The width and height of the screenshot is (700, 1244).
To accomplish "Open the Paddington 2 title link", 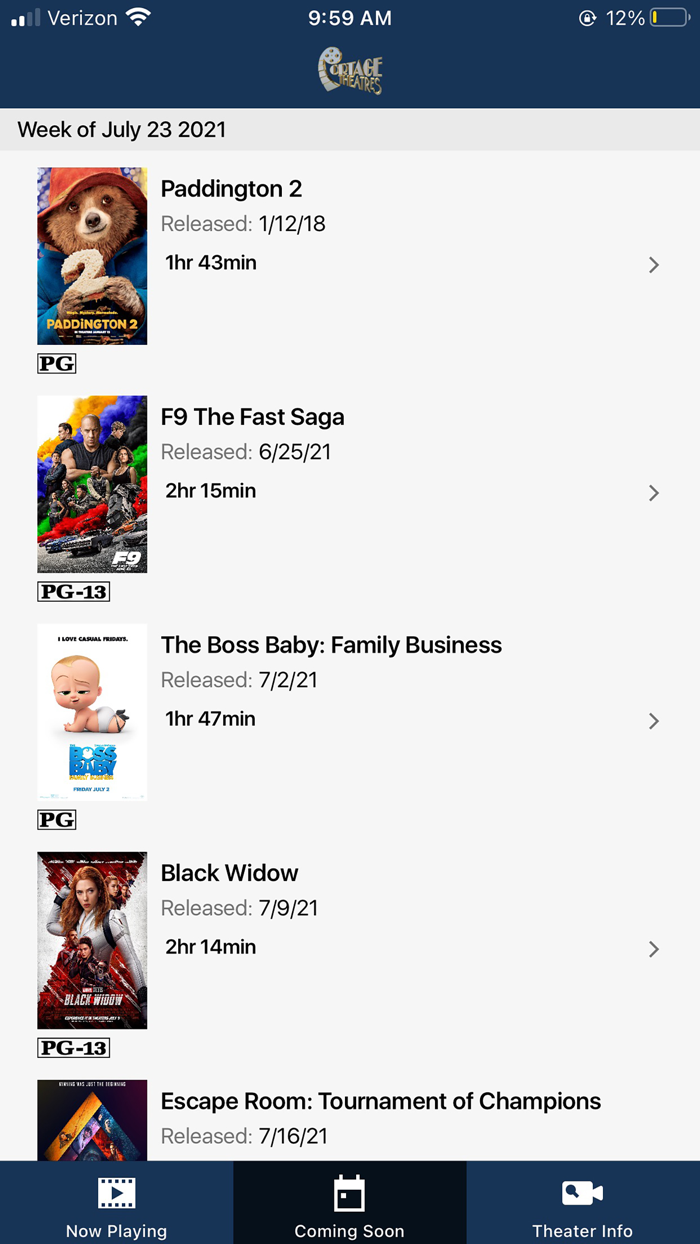I will coord(231,189).
